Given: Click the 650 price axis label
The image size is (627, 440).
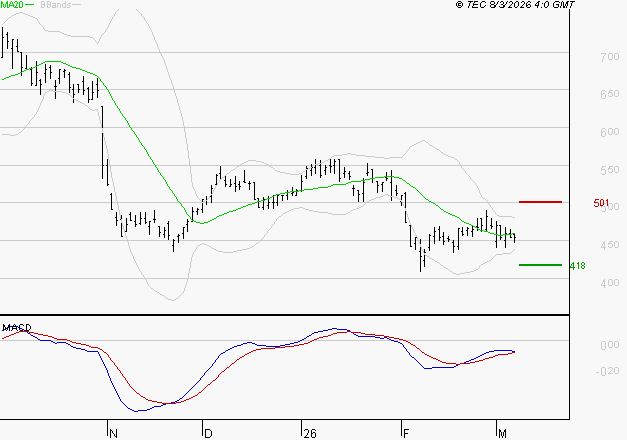Looking at the screenshot, I should tap(609, 94).
